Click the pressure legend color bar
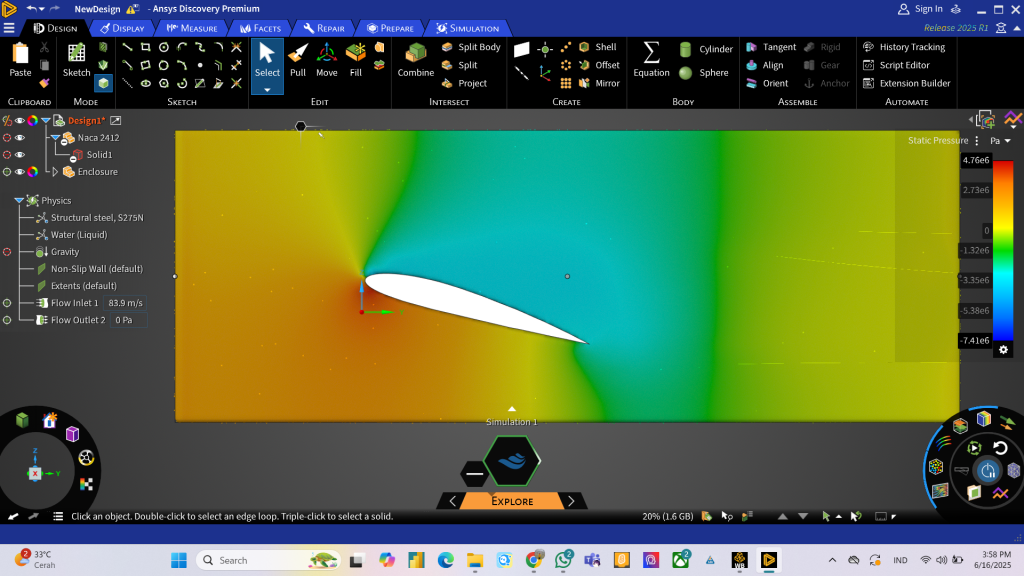Image resolution: width=1024 pixels, height=576 pixels. tap(1003, 249)
